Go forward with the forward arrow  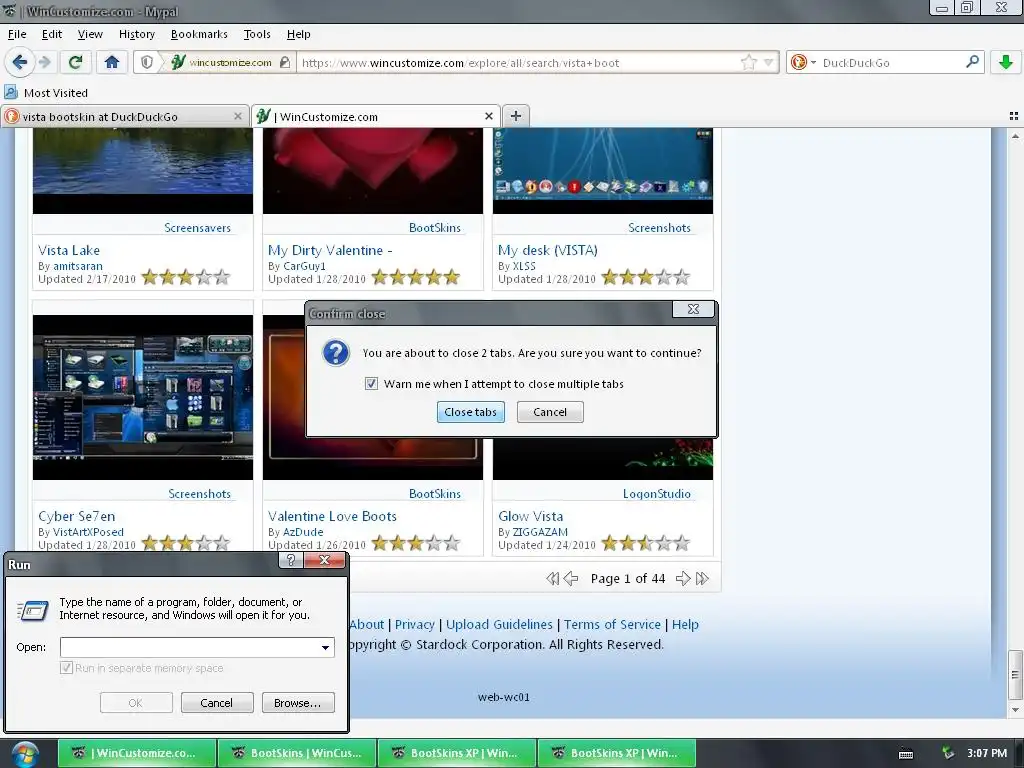(x=44, y=63)
